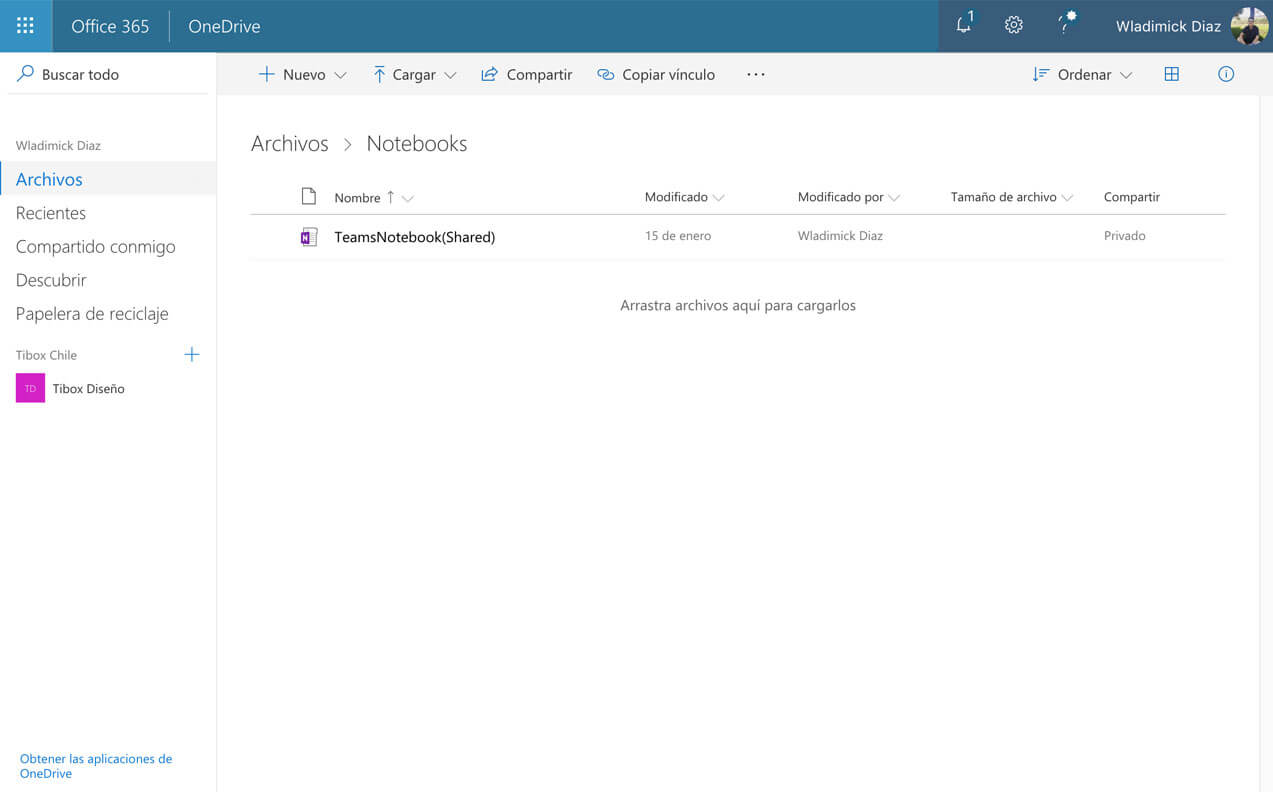Open the settings gear
This screenshot has height=792, width=1273.
tap(1014, 26)
